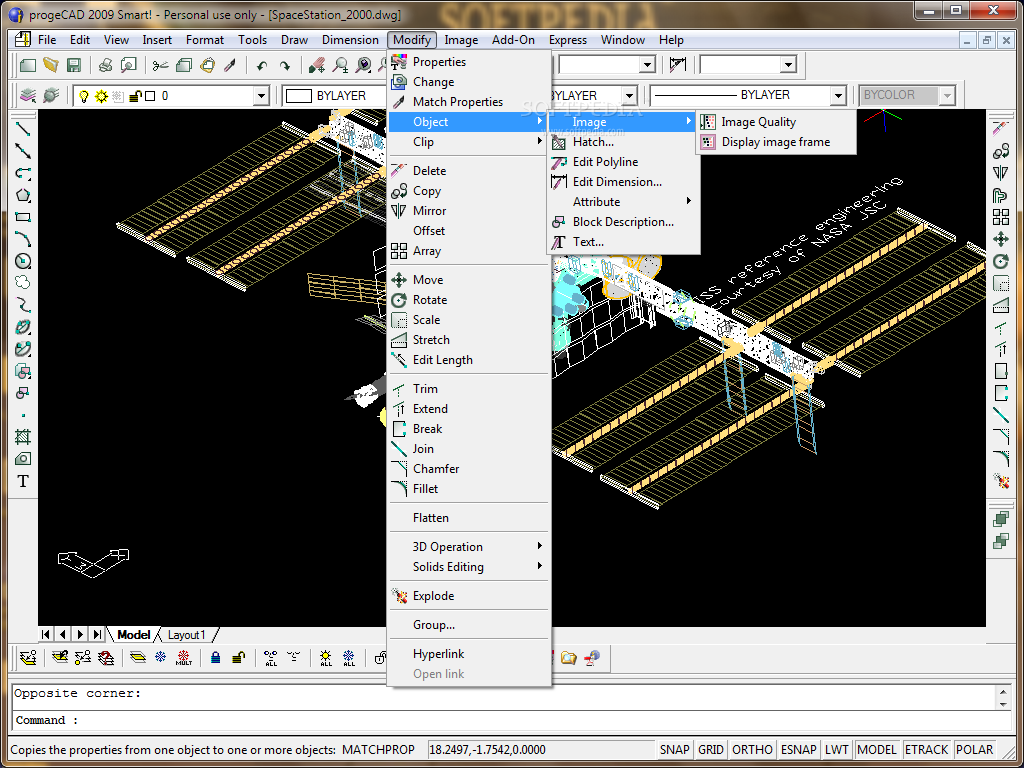Image resolution: width=1024 pixels, height=768 pixels.
Task: Click Array icon in right toolbar
Action: coord(1000,217)
